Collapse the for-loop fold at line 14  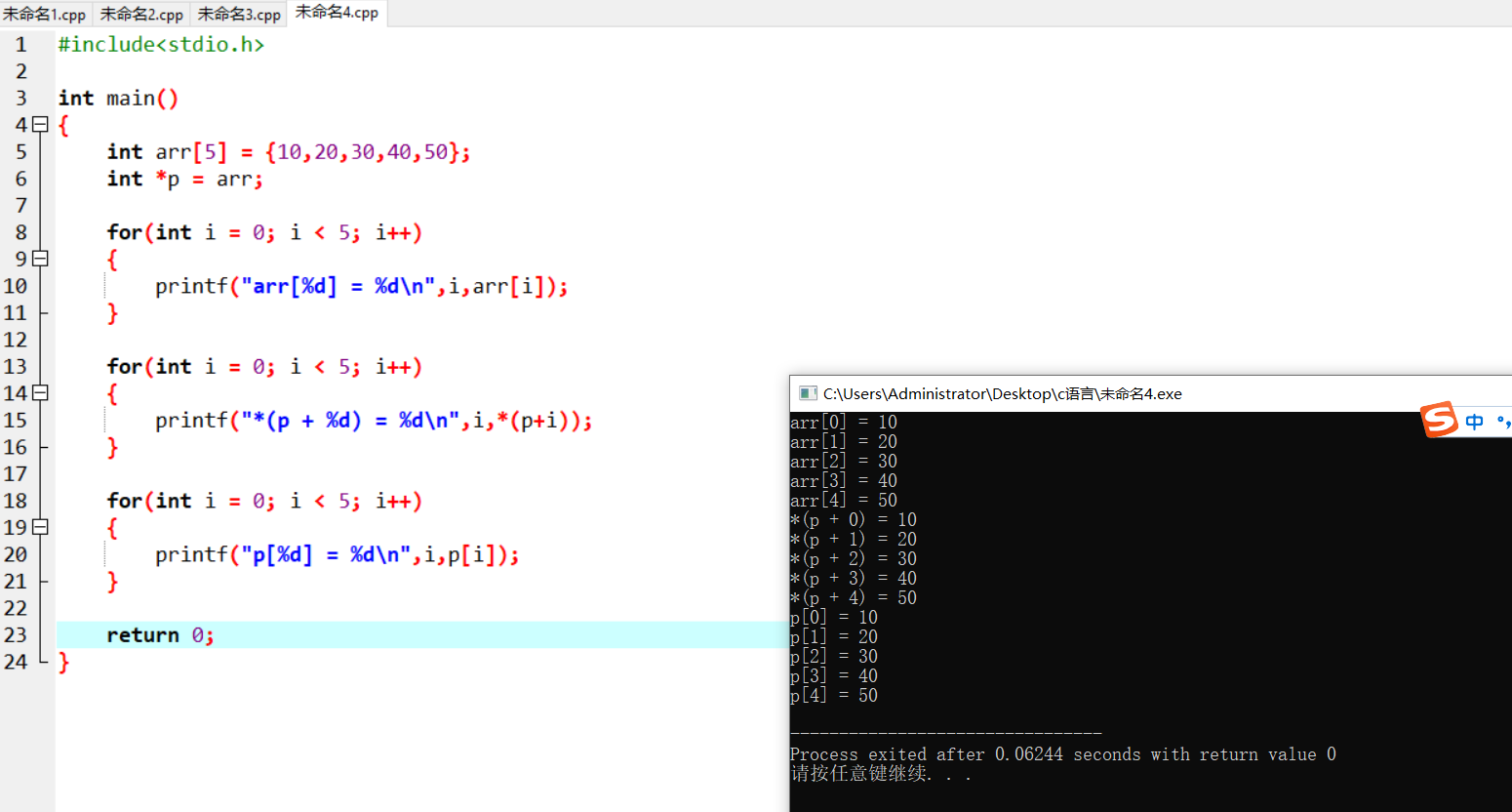(40, 392)
